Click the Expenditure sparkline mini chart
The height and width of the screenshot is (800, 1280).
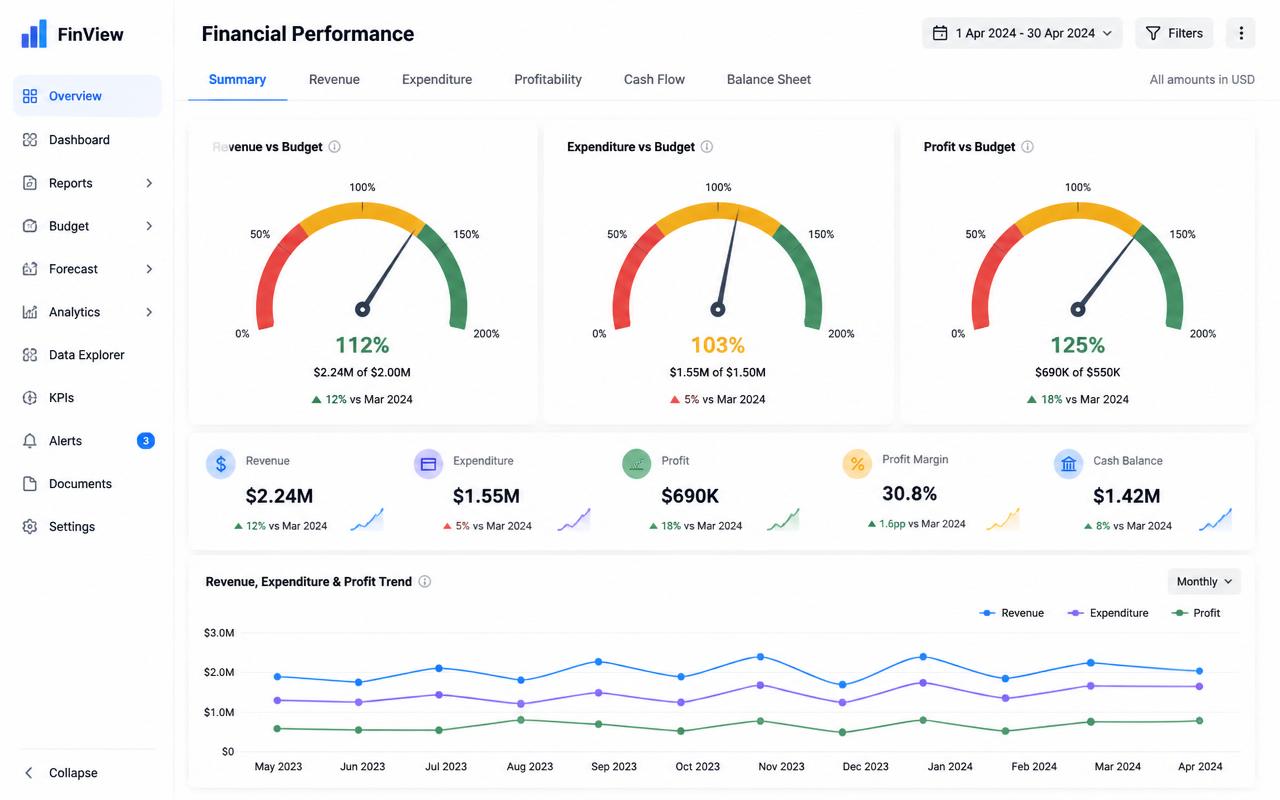575,520
